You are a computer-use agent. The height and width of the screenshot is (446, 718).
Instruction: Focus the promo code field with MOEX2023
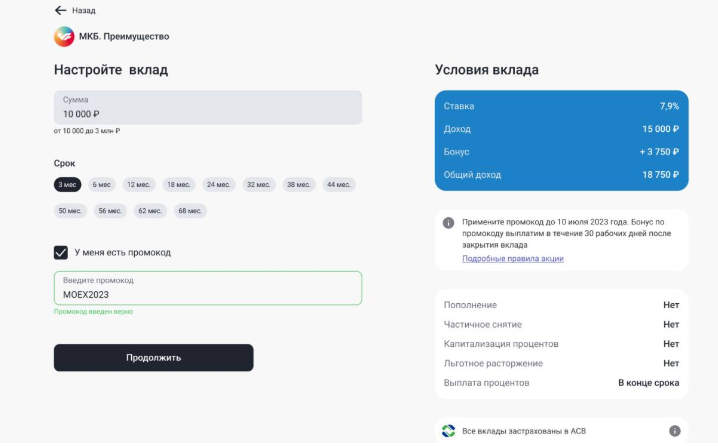coord(208,288)
